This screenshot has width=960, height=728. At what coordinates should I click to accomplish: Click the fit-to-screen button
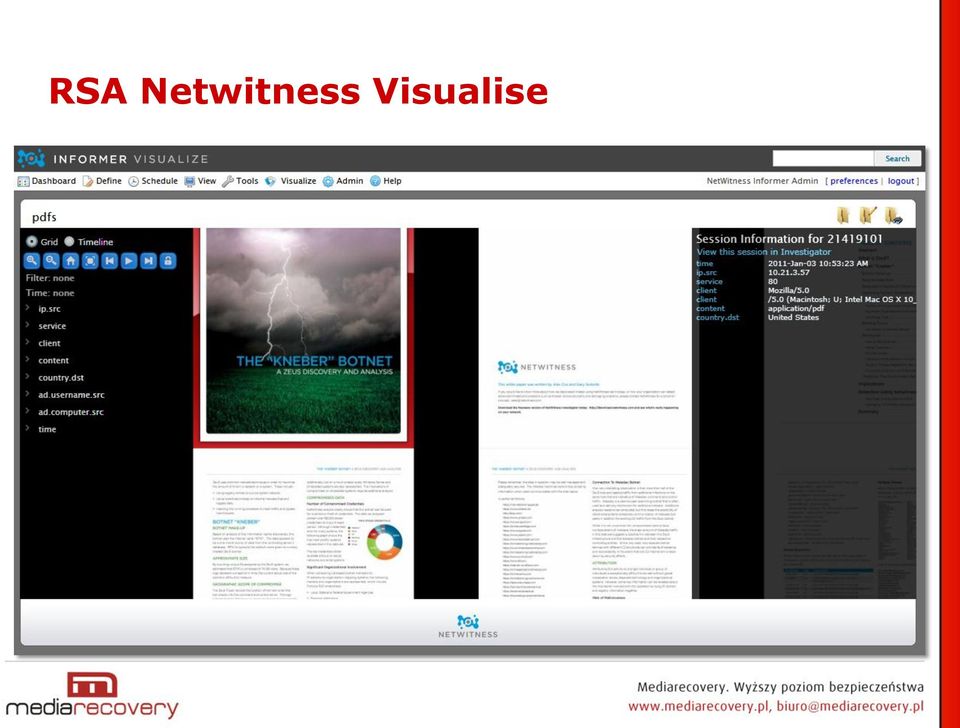90,261
